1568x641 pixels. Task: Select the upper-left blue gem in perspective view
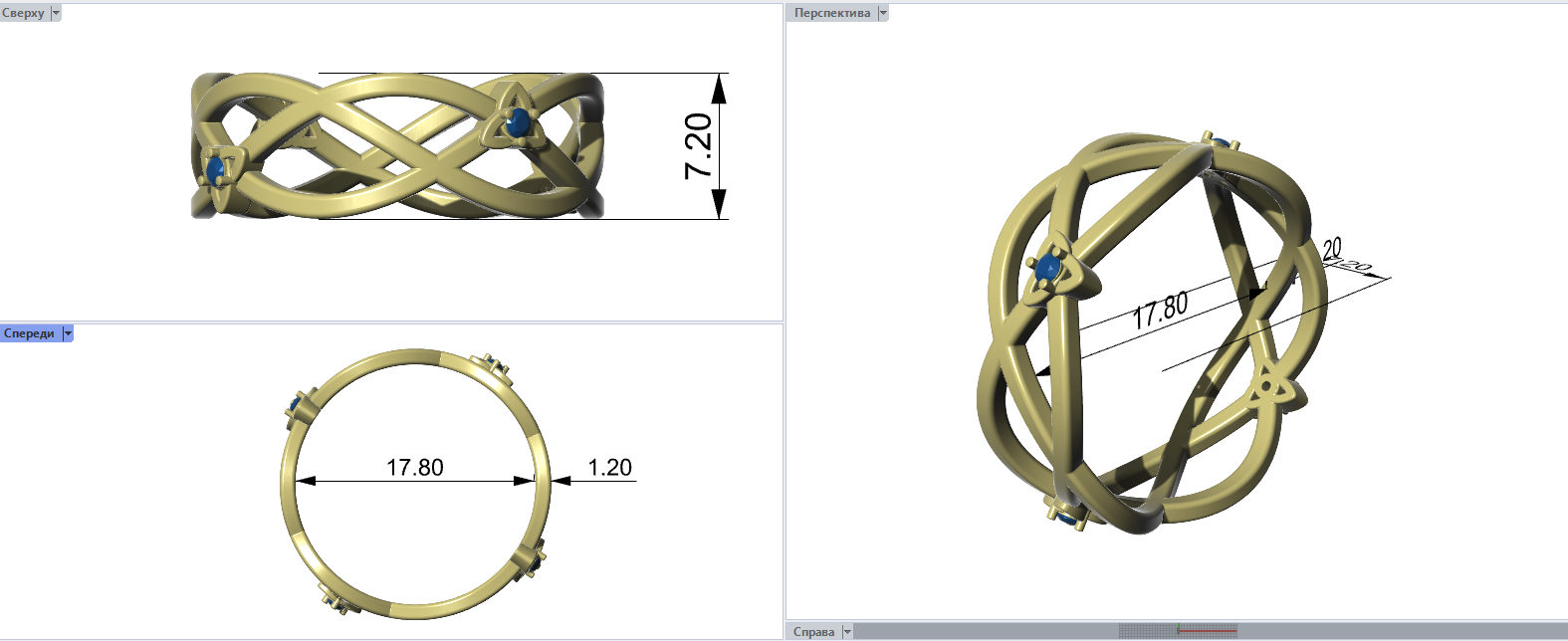pyautogui.click(x=1047, y=267)
